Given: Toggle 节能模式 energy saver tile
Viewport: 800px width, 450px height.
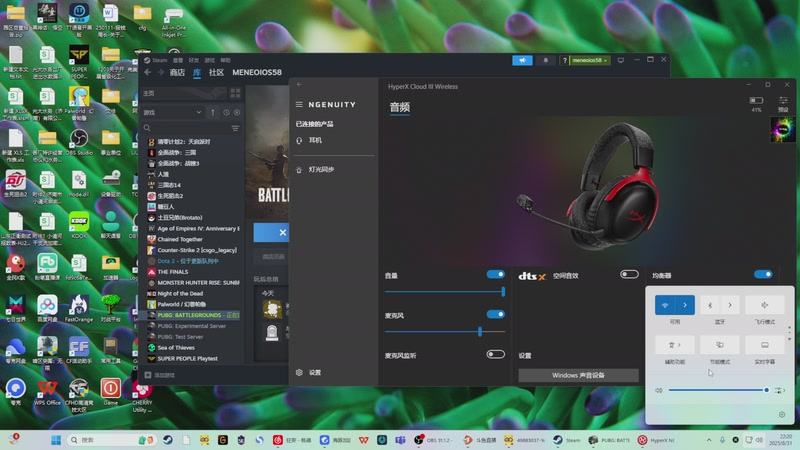Looking at the screenshot, I should [x=720, y=345].
